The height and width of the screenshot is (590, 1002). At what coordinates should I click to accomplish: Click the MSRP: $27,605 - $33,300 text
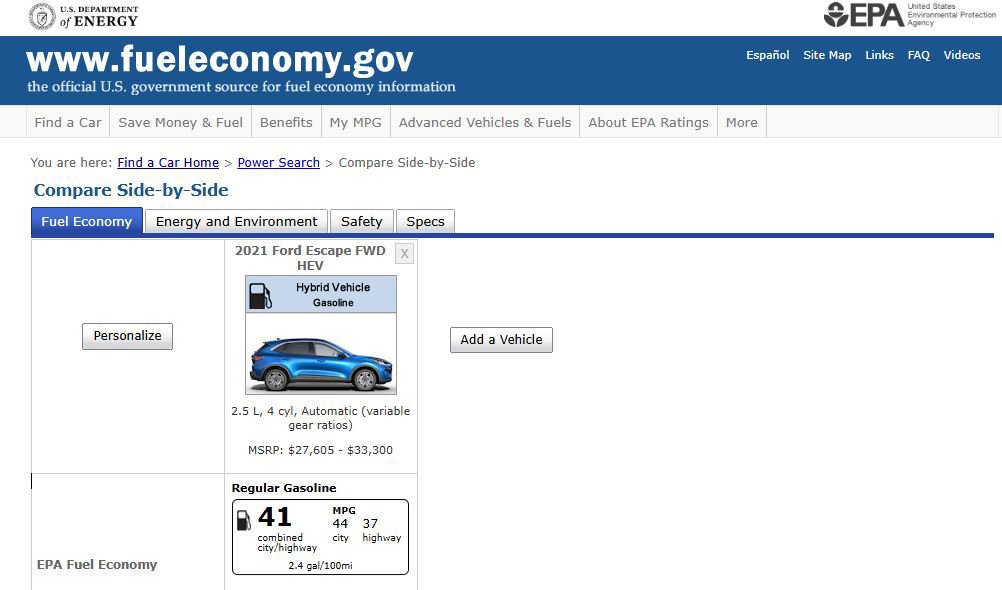pyautogui.click(x=320, y=450)
